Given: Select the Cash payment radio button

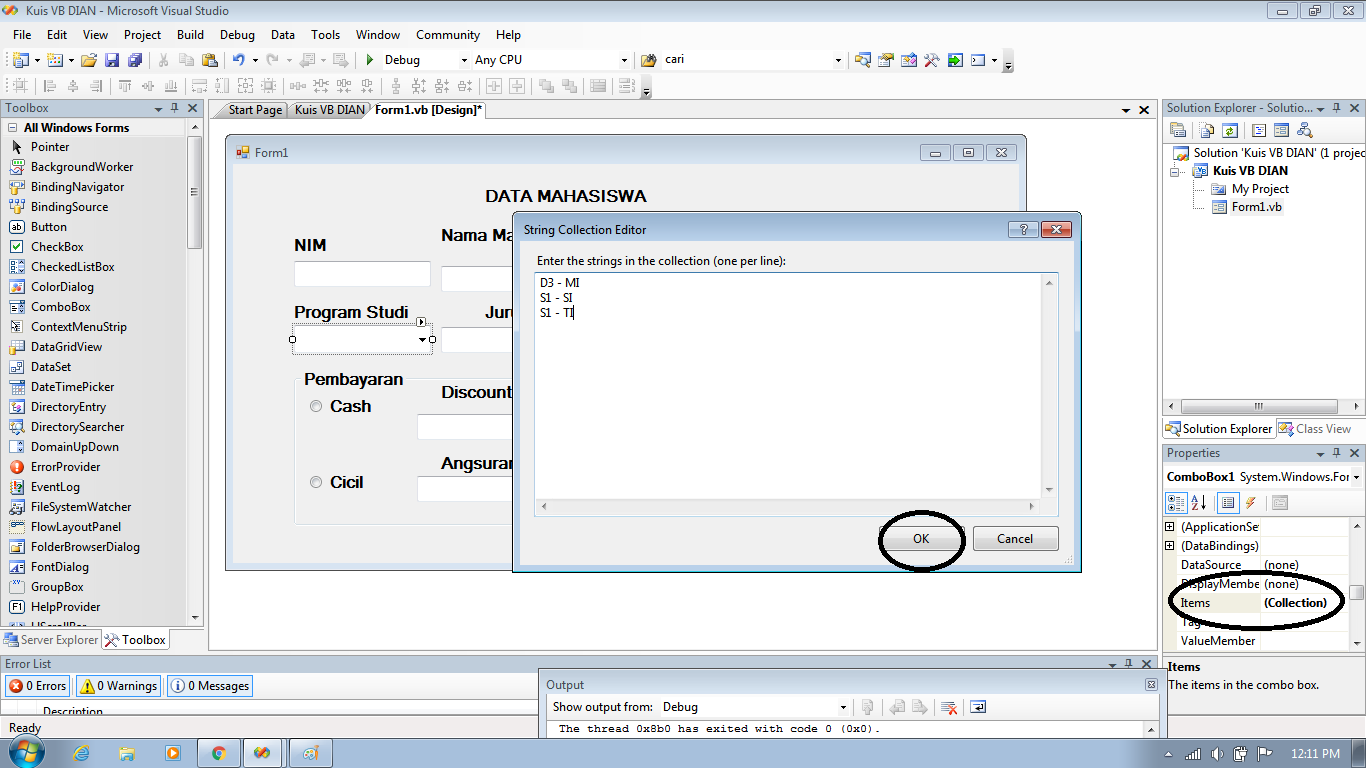Looking at the screenshot, I should pos(316,406).
